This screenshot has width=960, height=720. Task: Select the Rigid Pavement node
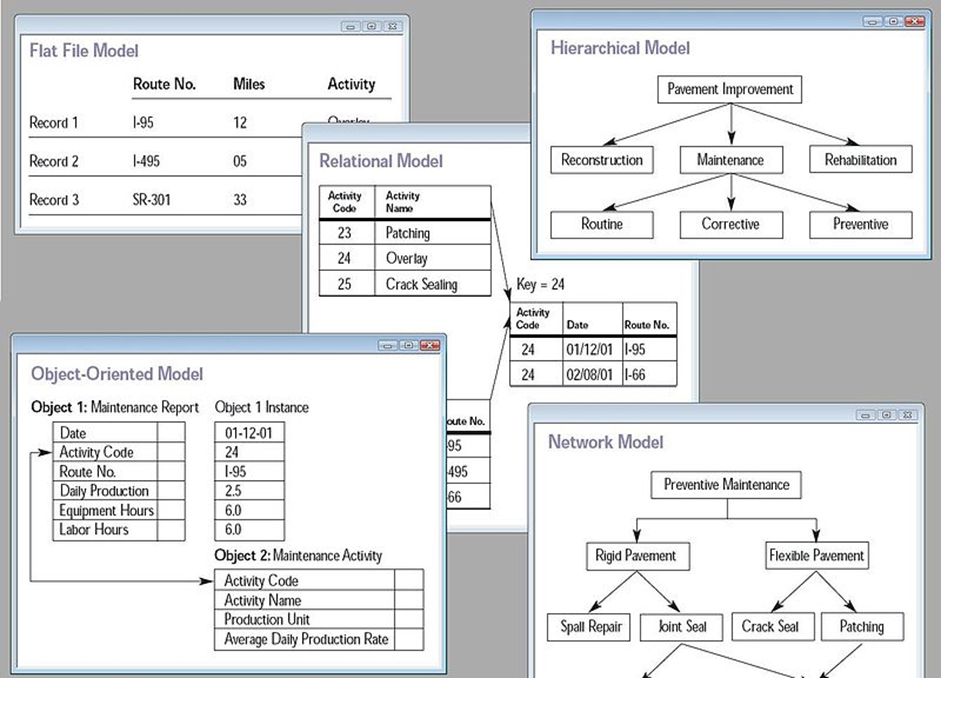click(637, 556)
